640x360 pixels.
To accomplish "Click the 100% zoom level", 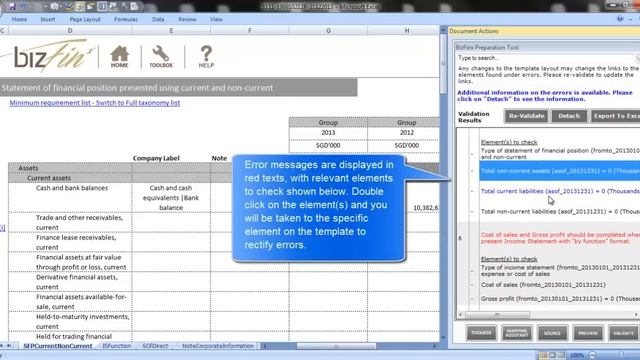I will pyautogui.click(x=577, y=355).
